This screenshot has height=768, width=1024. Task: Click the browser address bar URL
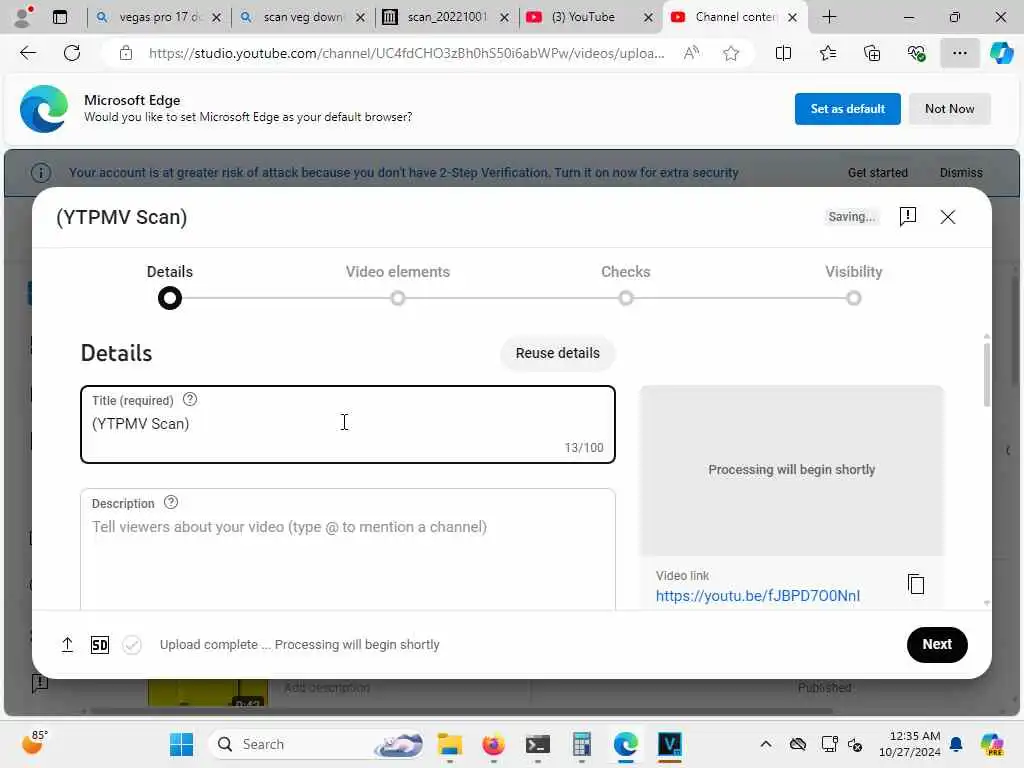point(406,54)
